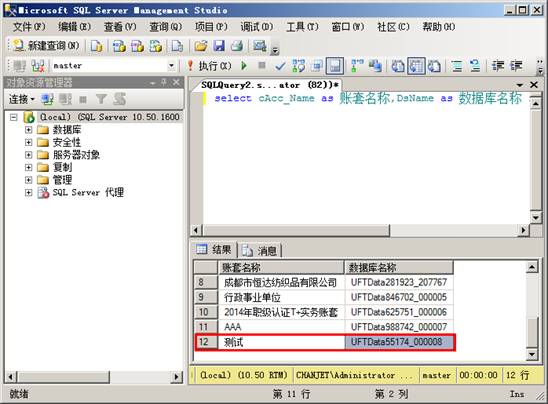The width and height of the screenshot is (548, 404).
Task: Click the green Debug play arrow icon
Action: click(x=244, y=65)
